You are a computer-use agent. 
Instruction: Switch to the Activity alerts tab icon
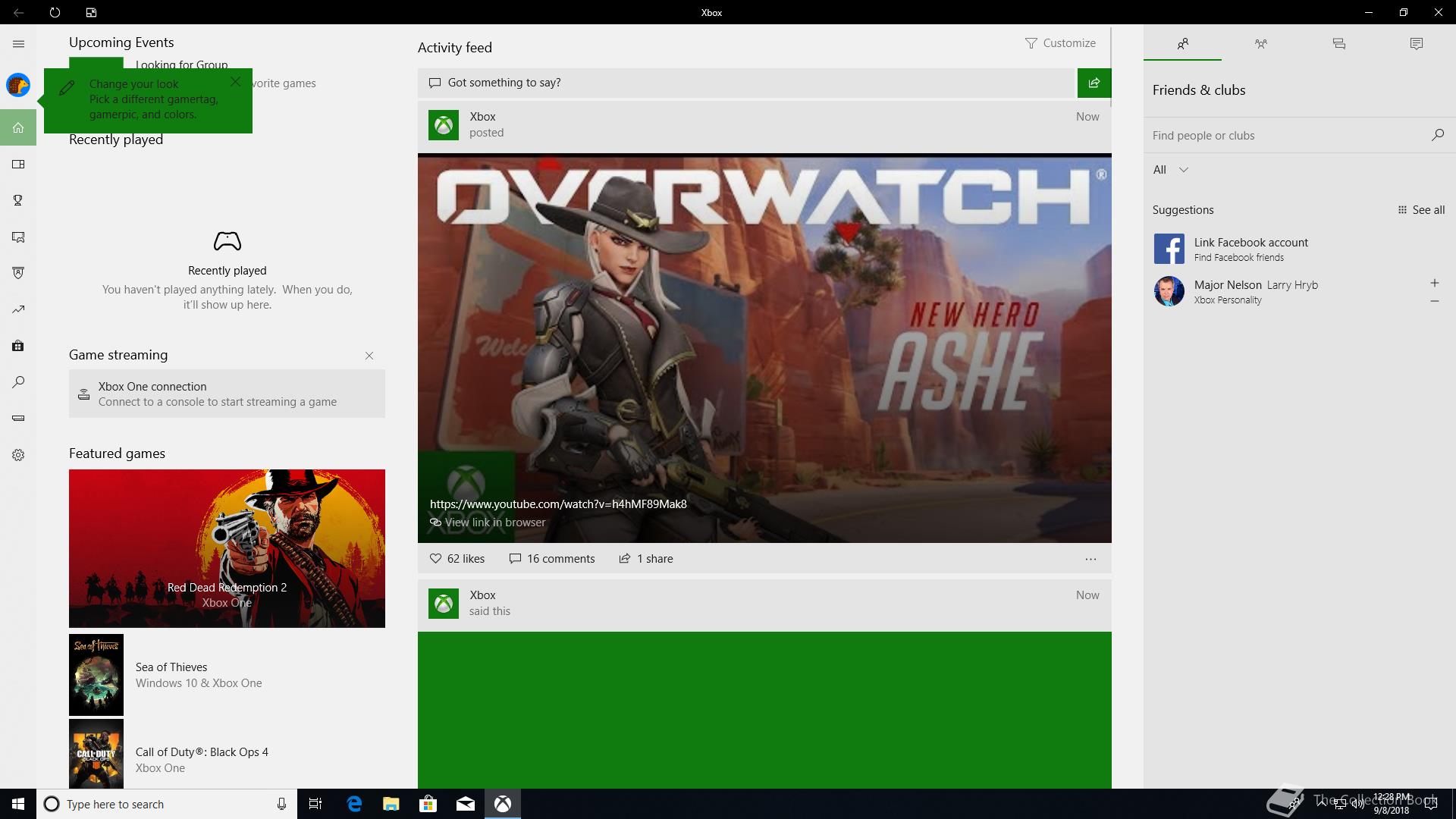coord(1416,44)
